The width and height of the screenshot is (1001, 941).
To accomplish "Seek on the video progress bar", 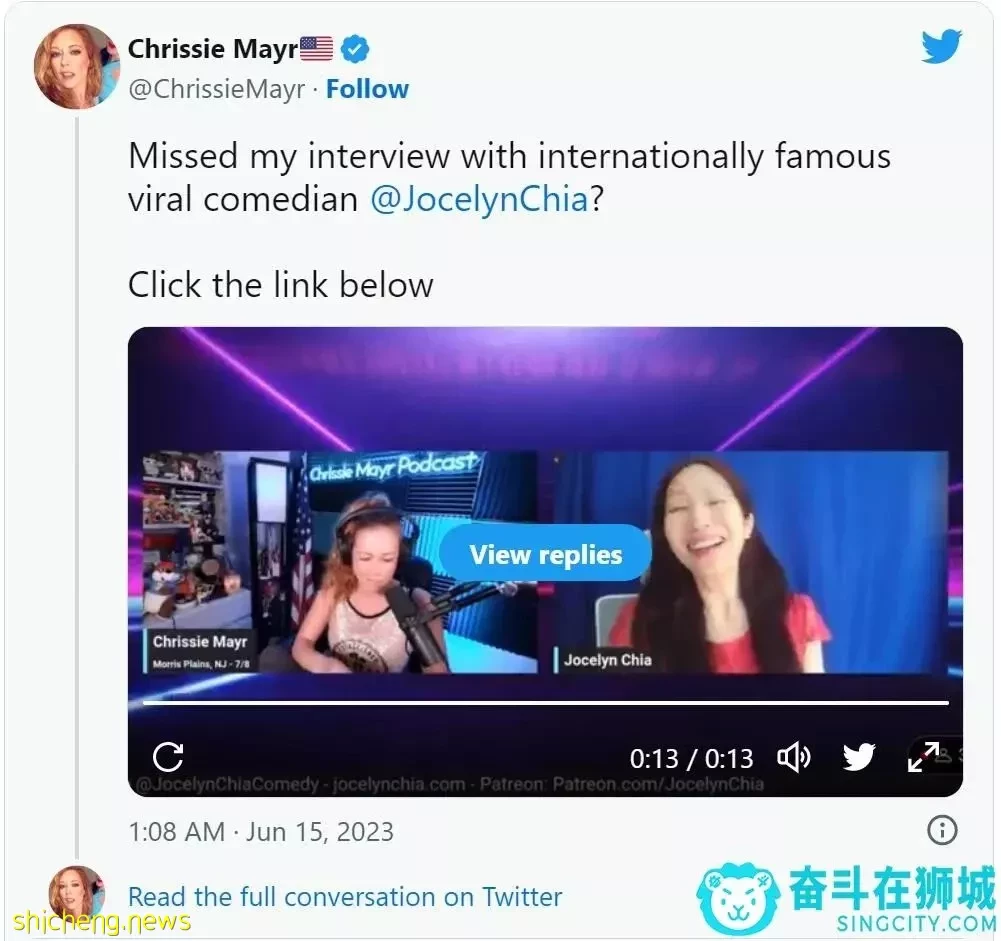I will [546, 703].
